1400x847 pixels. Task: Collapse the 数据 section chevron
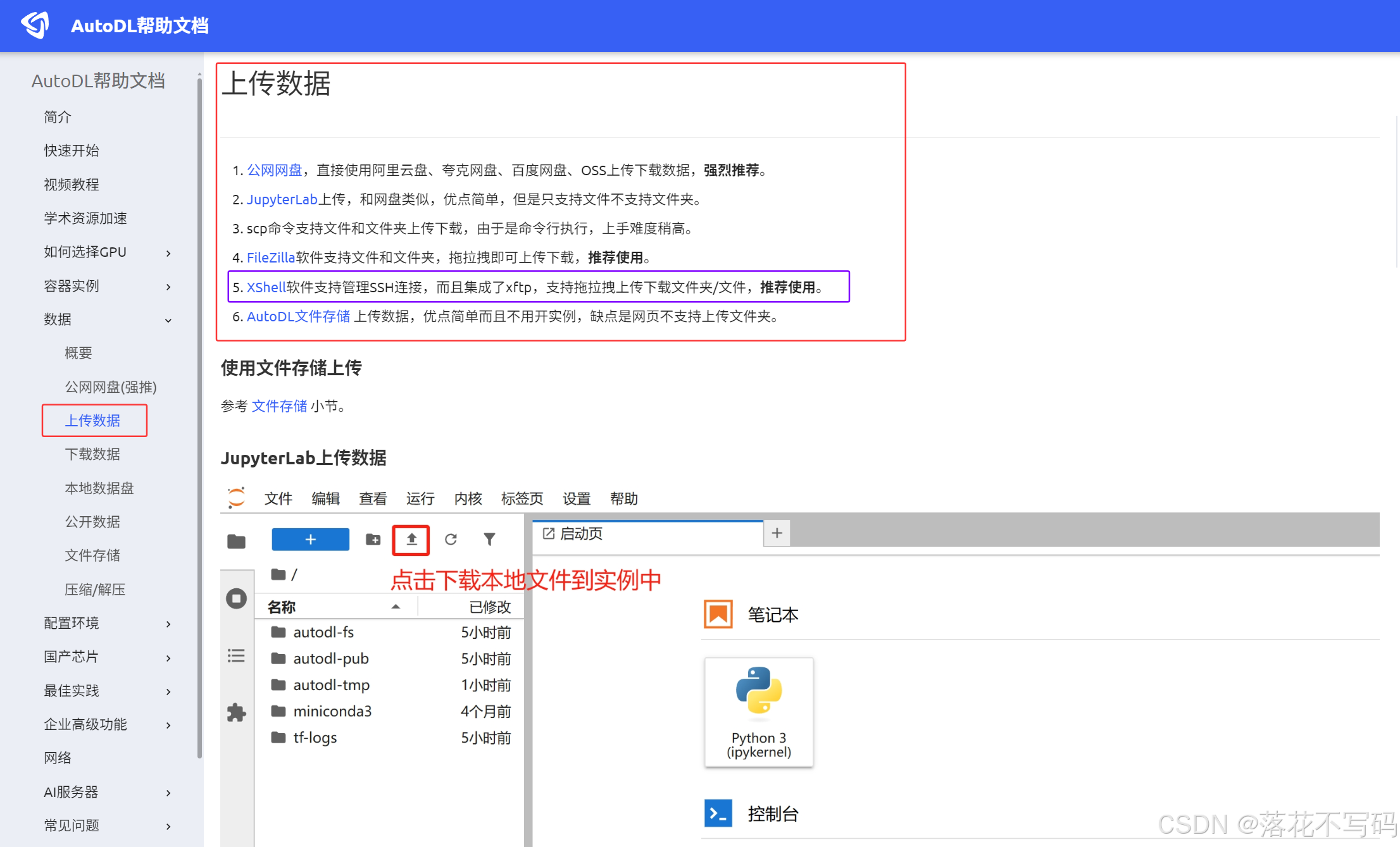click(x=168, y=320)
